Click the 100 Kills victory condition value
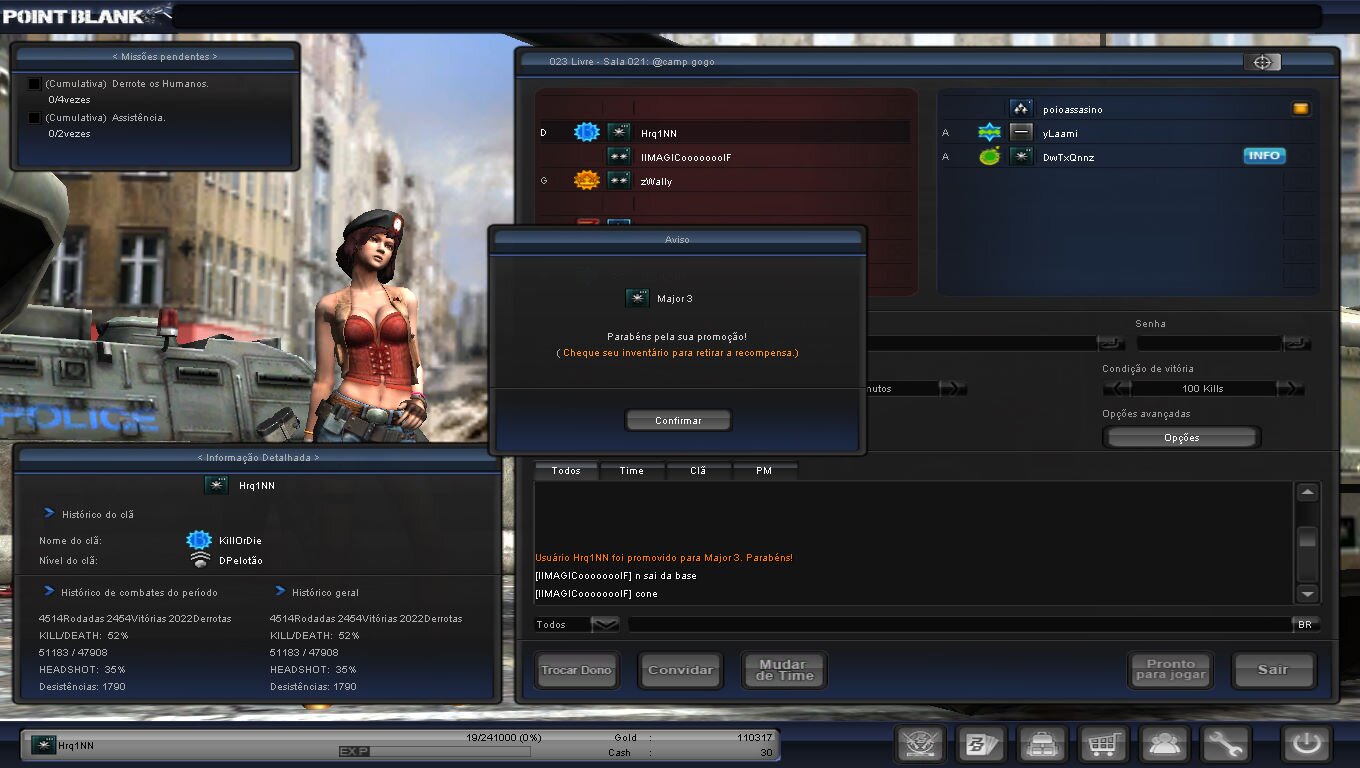Screen dimensions: 1360x768 1203,388
